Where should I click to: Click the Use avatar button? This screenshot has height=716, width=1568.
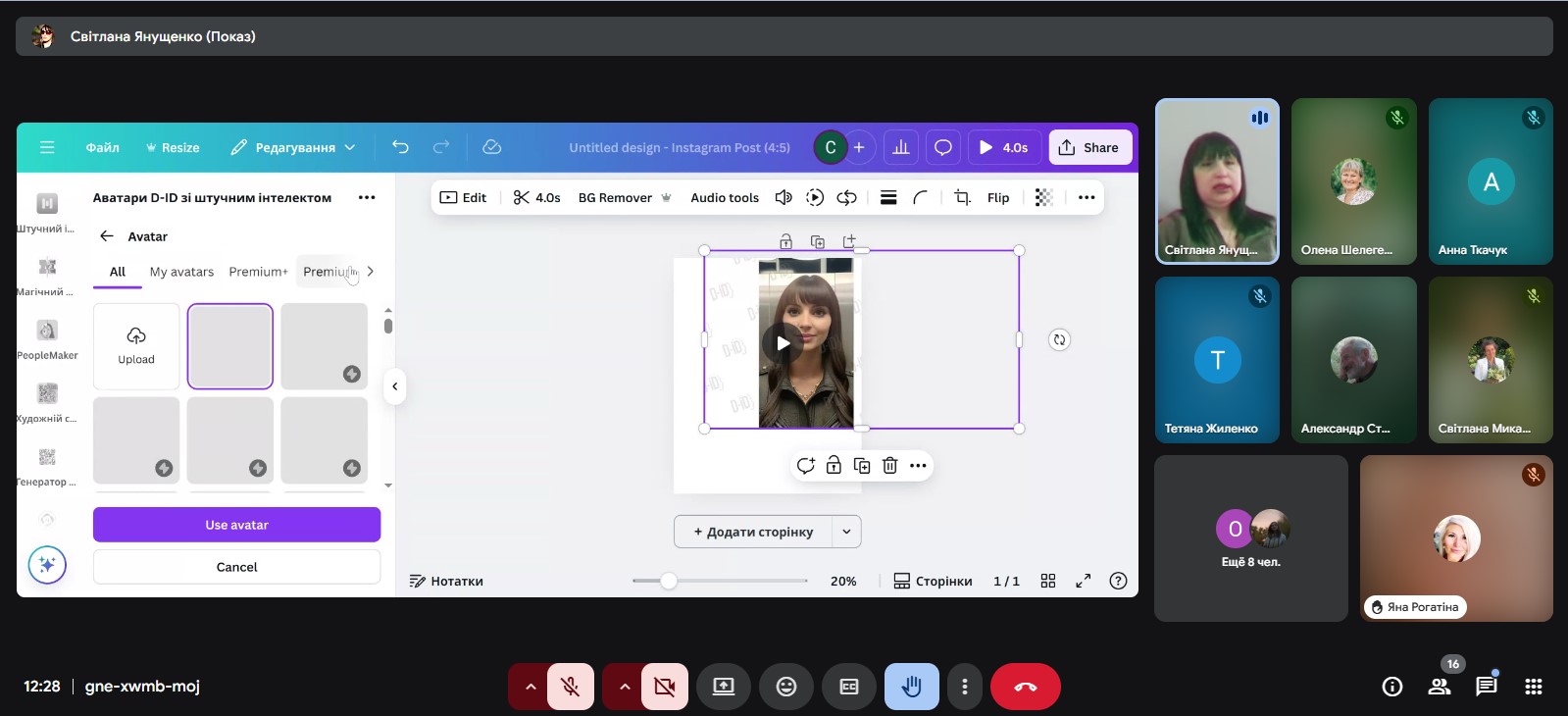236,525
